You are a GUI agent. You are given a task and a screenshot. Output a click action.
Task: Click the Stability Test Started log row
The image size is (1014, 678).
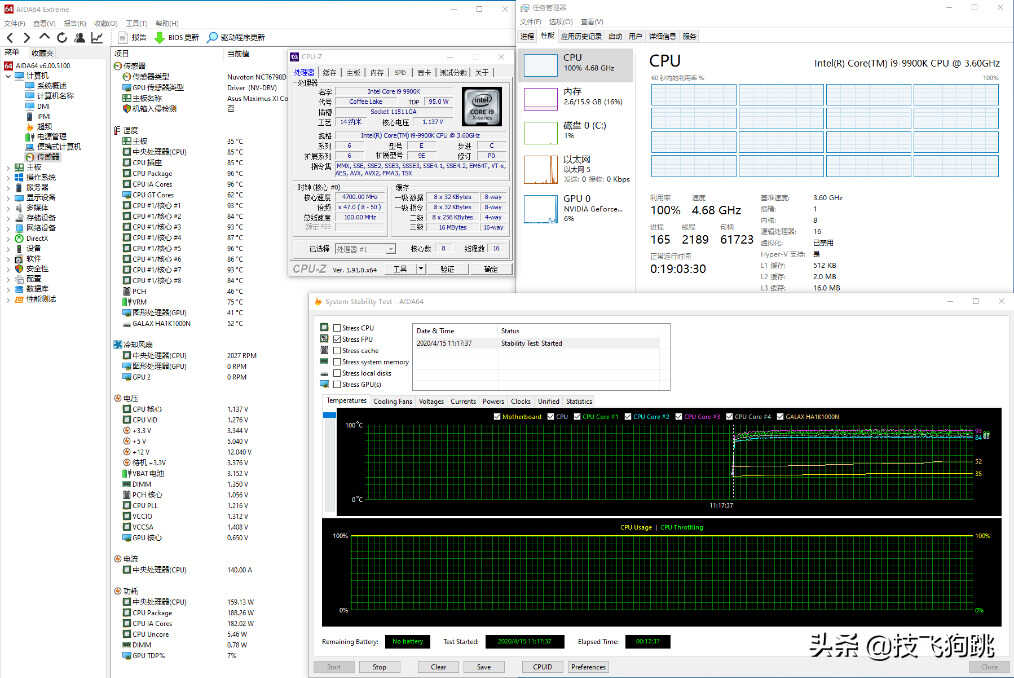[x=537, y=344]
